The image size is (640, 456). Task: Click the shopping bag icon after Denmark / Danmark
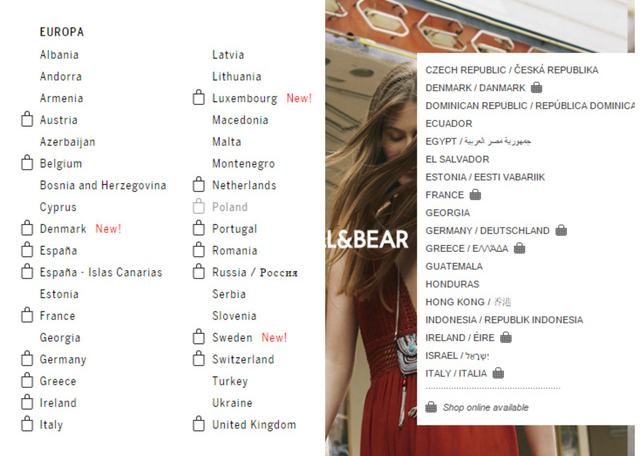[536, 87]
